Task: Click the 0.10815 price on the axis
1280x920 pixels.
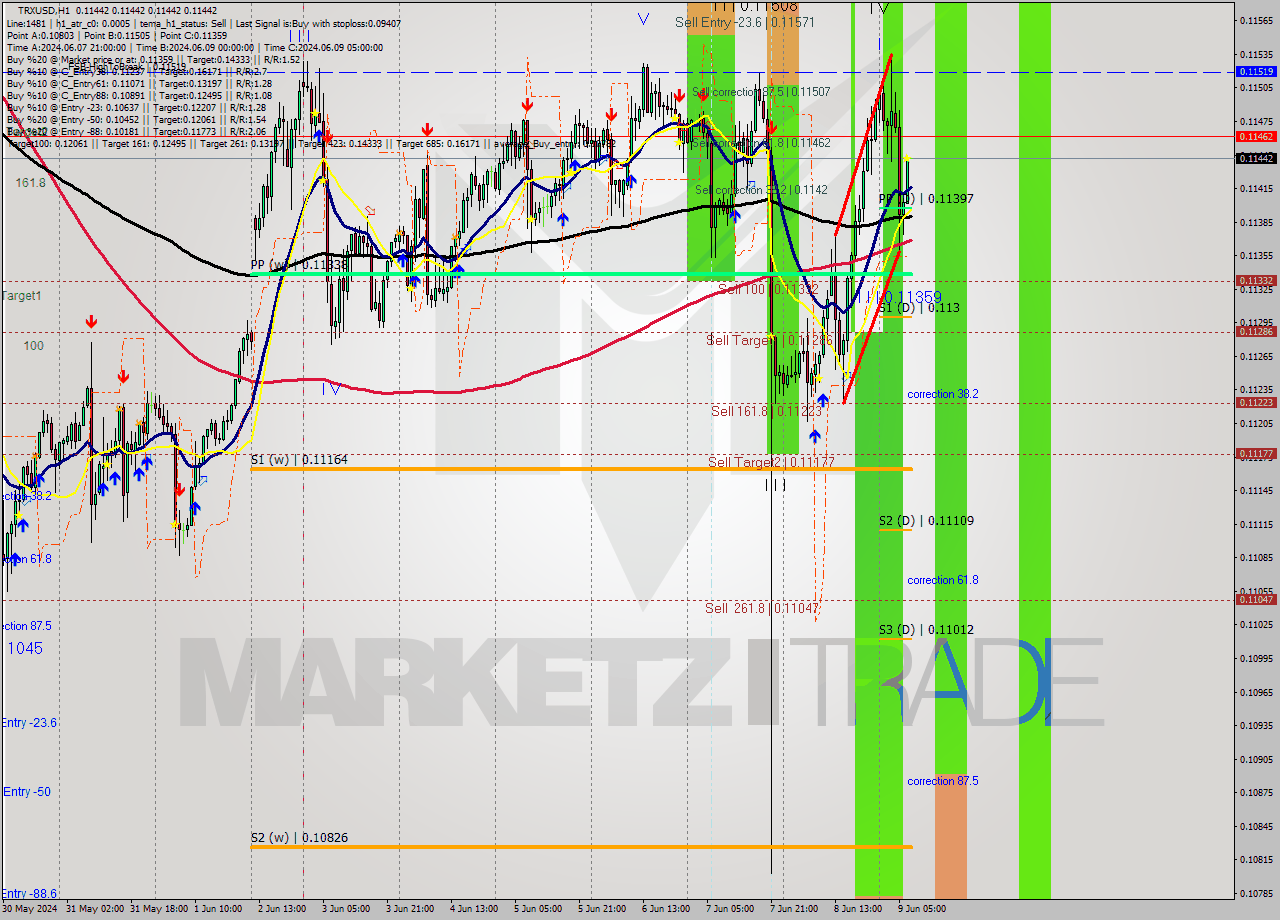Action: (1256, 859)
